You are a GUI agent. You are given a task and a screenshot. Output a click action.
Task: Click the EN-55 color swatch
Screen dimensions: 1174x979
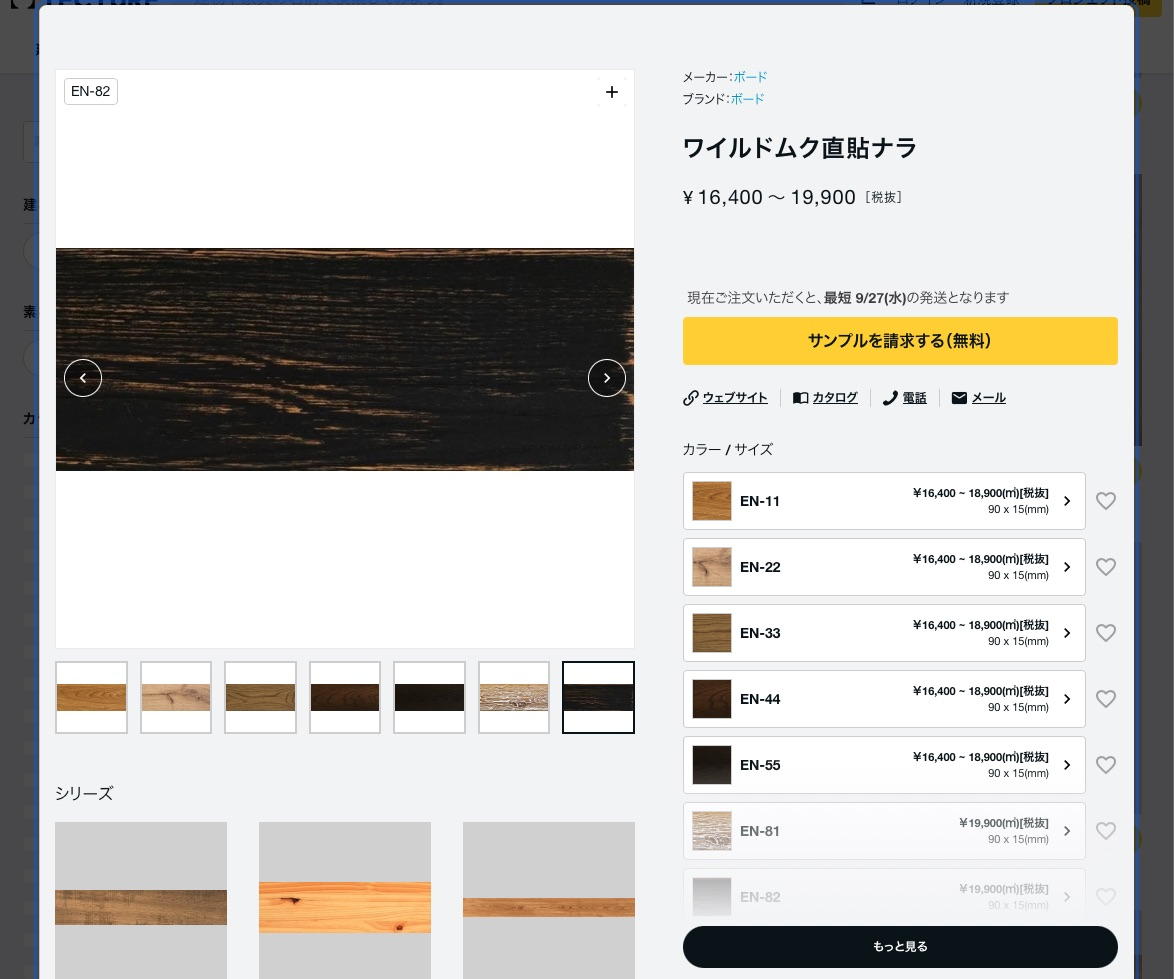pos(711,764)
